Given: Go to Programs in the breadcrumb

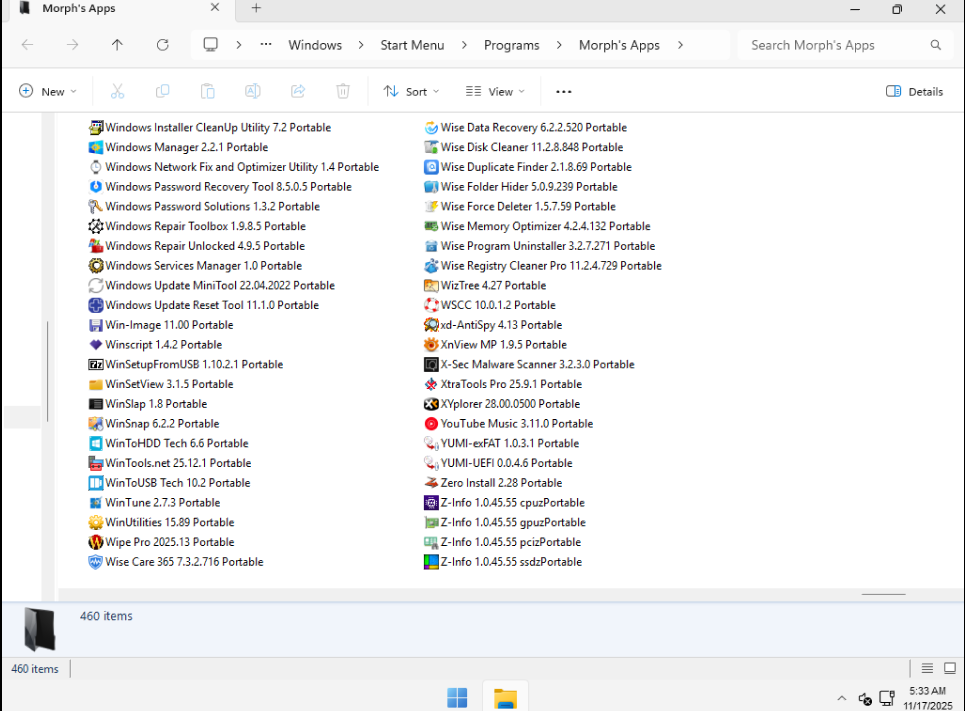Looking at the screenshot, I should point(511,45).
